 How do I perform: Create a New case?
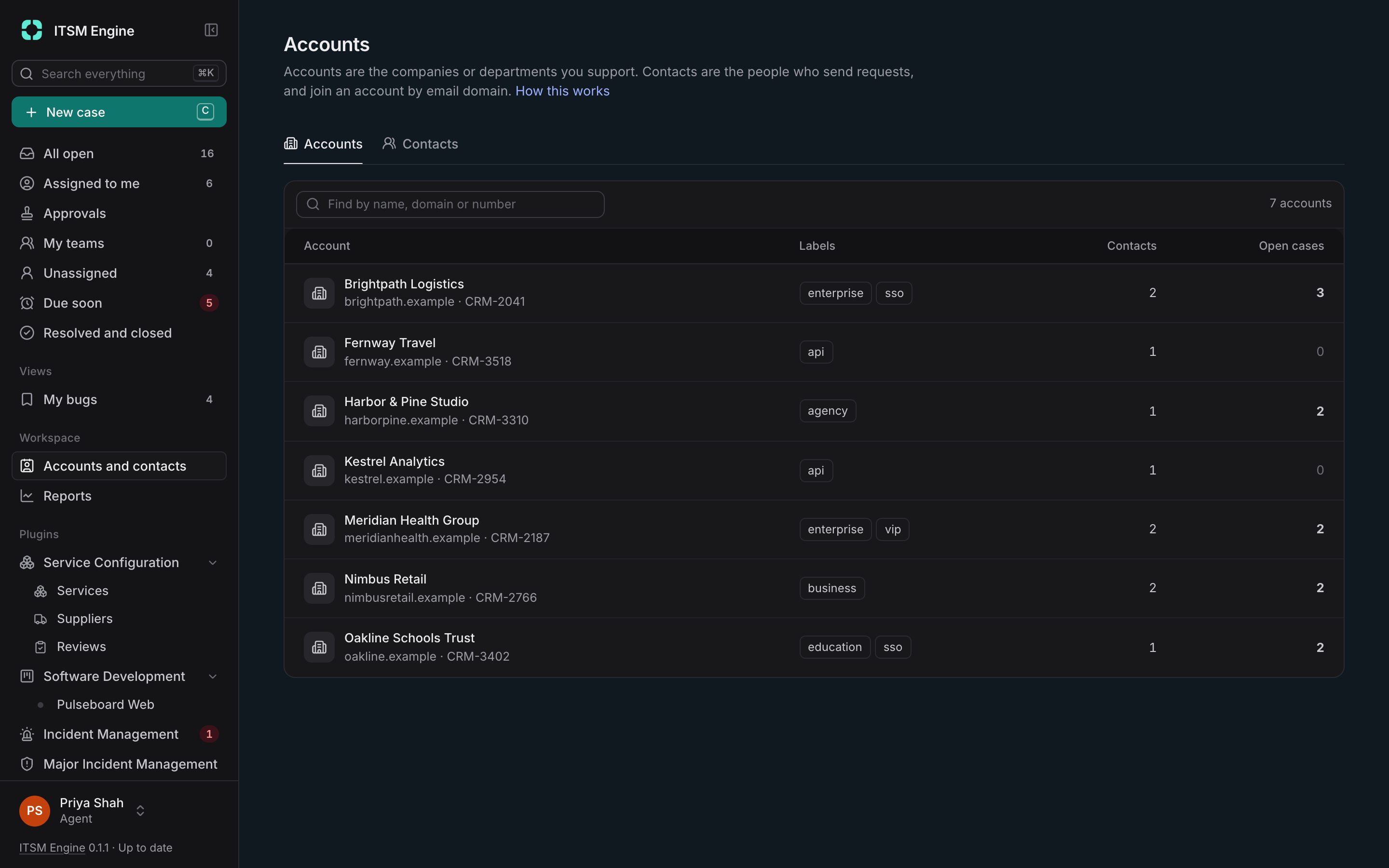point(119,112)
